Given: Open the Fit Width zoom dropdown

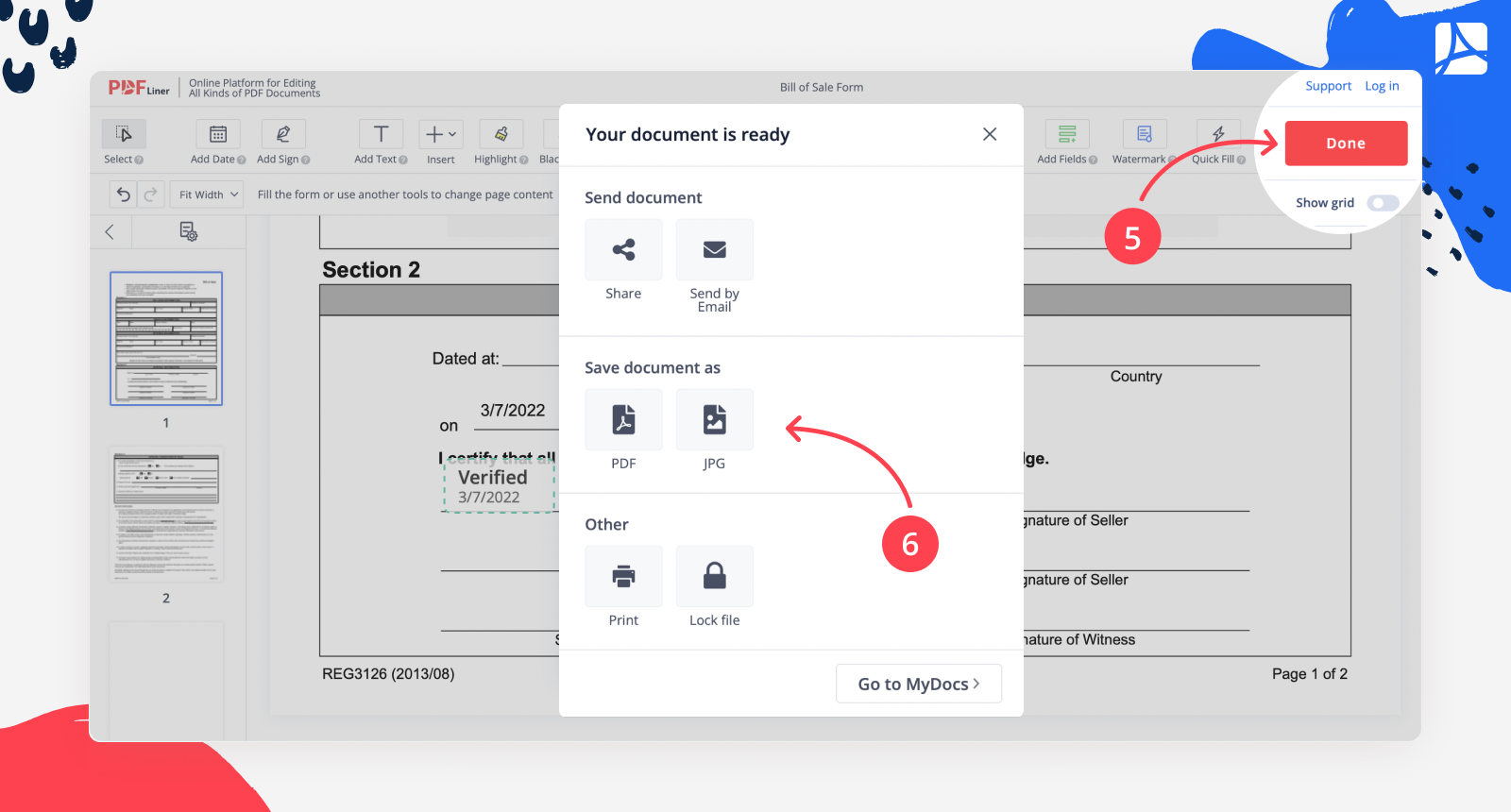Looking at the screenshot, I should [x=207, y=195].
